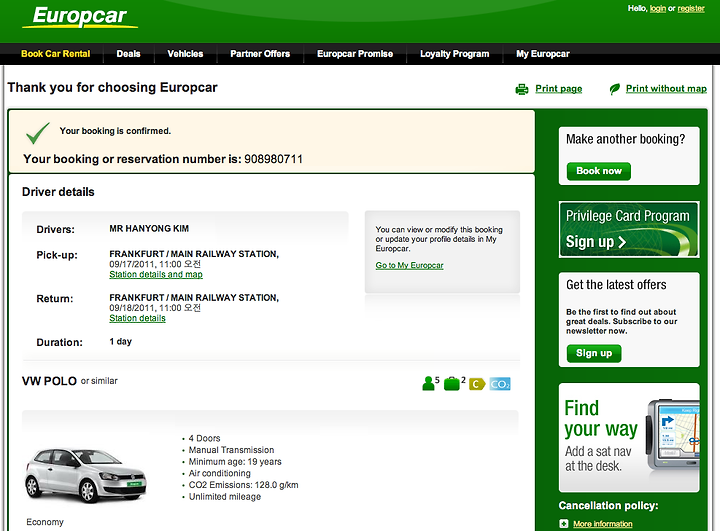
Task: Open Europcar Promise menu
Action: (x=355, y=54)
